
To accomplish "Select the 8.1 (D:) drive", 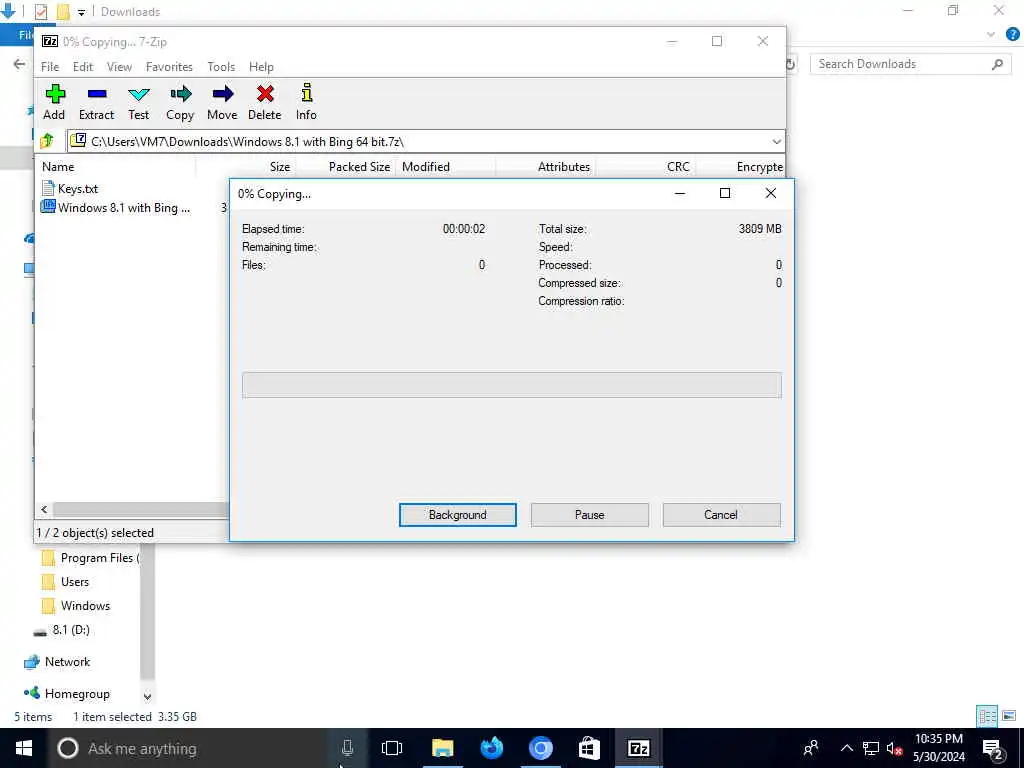I will click(61, 630).
